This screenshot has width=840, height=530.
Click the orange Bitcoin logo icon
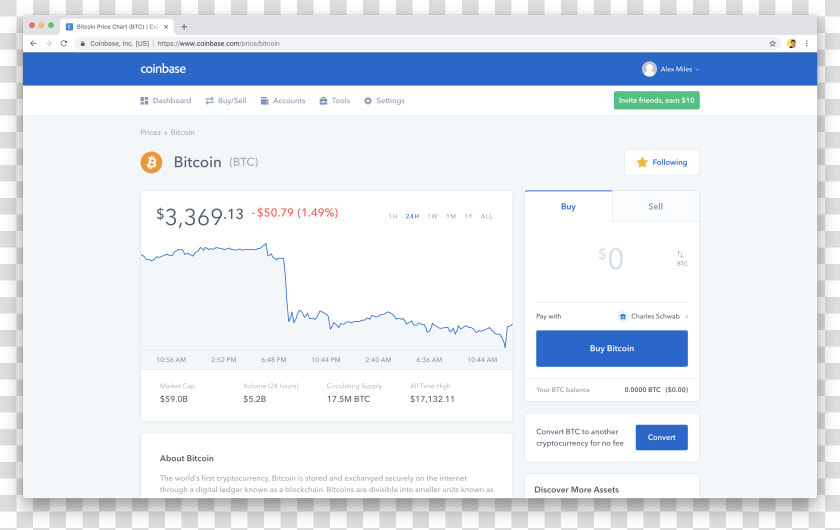[152, 162]
